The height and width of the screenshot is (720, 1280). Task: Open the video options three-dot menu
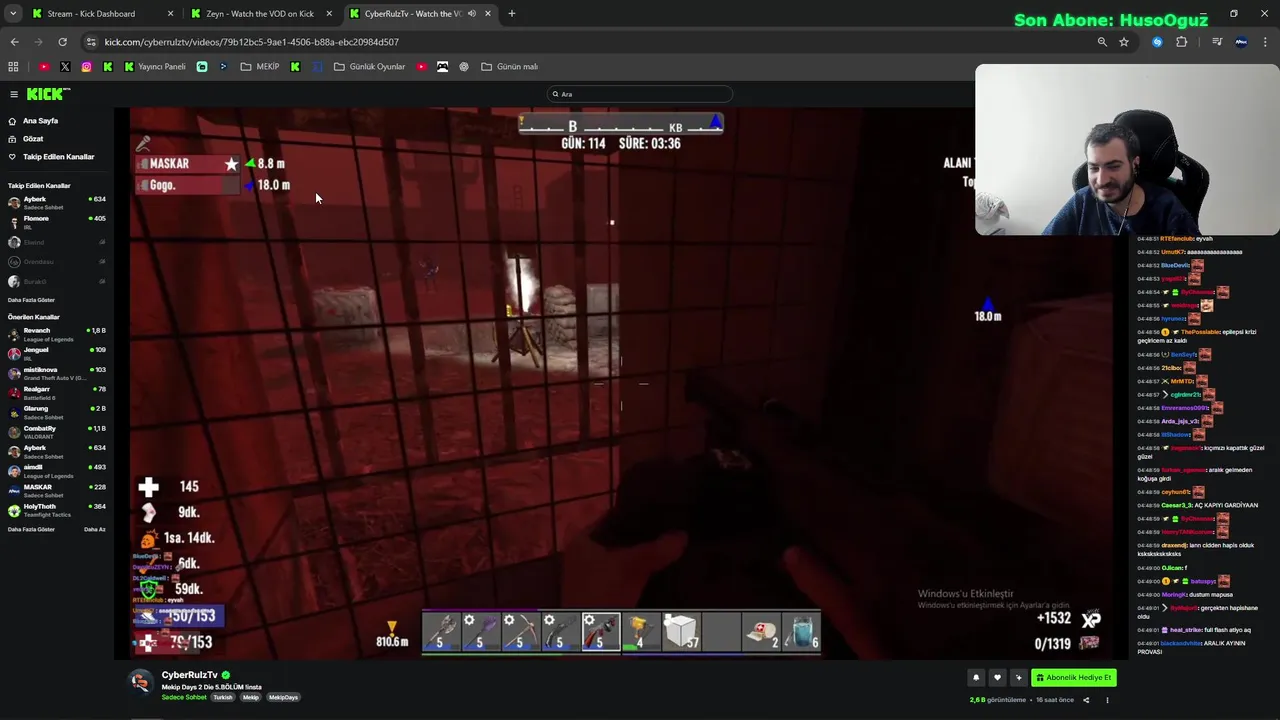1107,700
